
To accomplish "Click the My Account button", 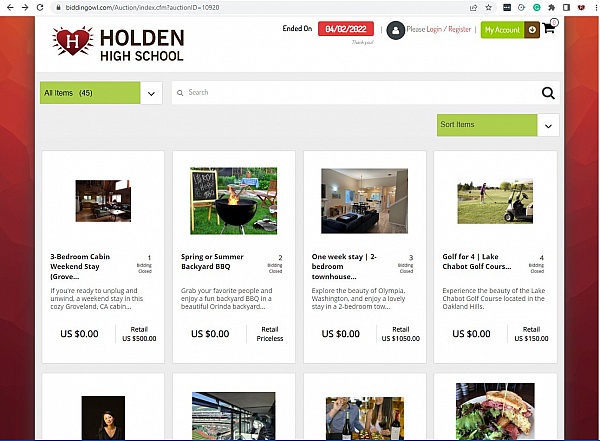I will 502,29.
